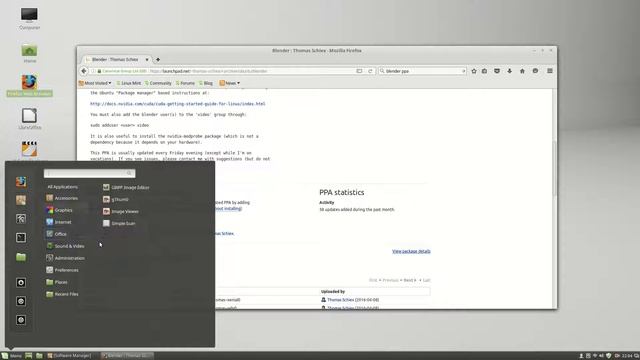Open the Sound & Video category
This screenshot has width=640, height=360.
[65, 246]
